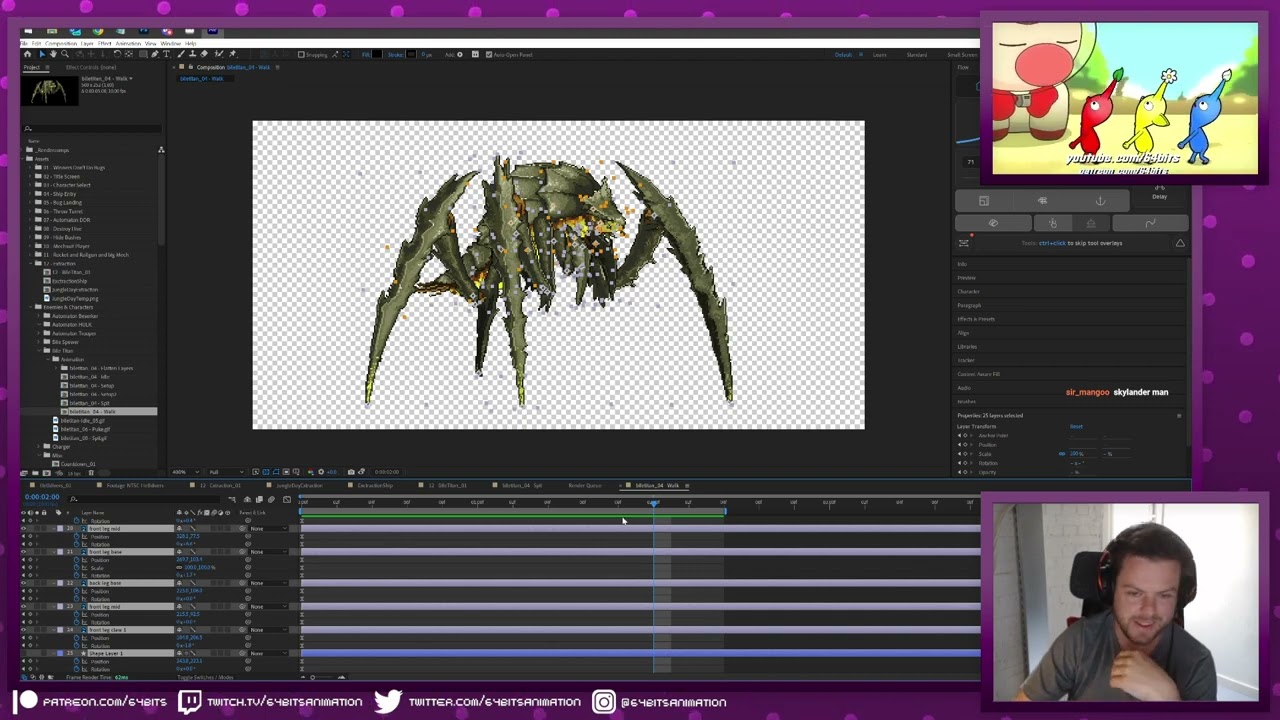
Task: Click Reset in Layer Transform properties
Action: click(x=1076, y=427)
